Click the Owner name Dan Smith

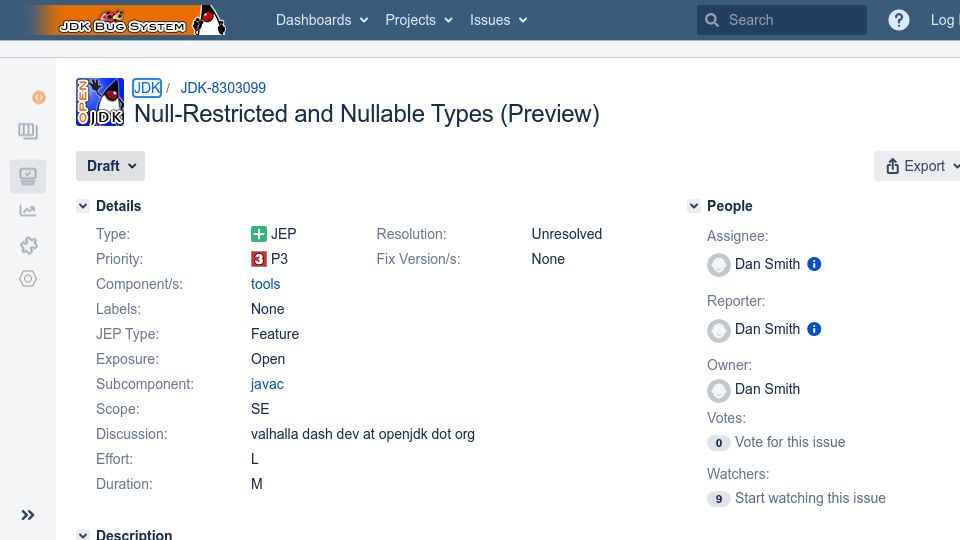[x=767, y=389]
